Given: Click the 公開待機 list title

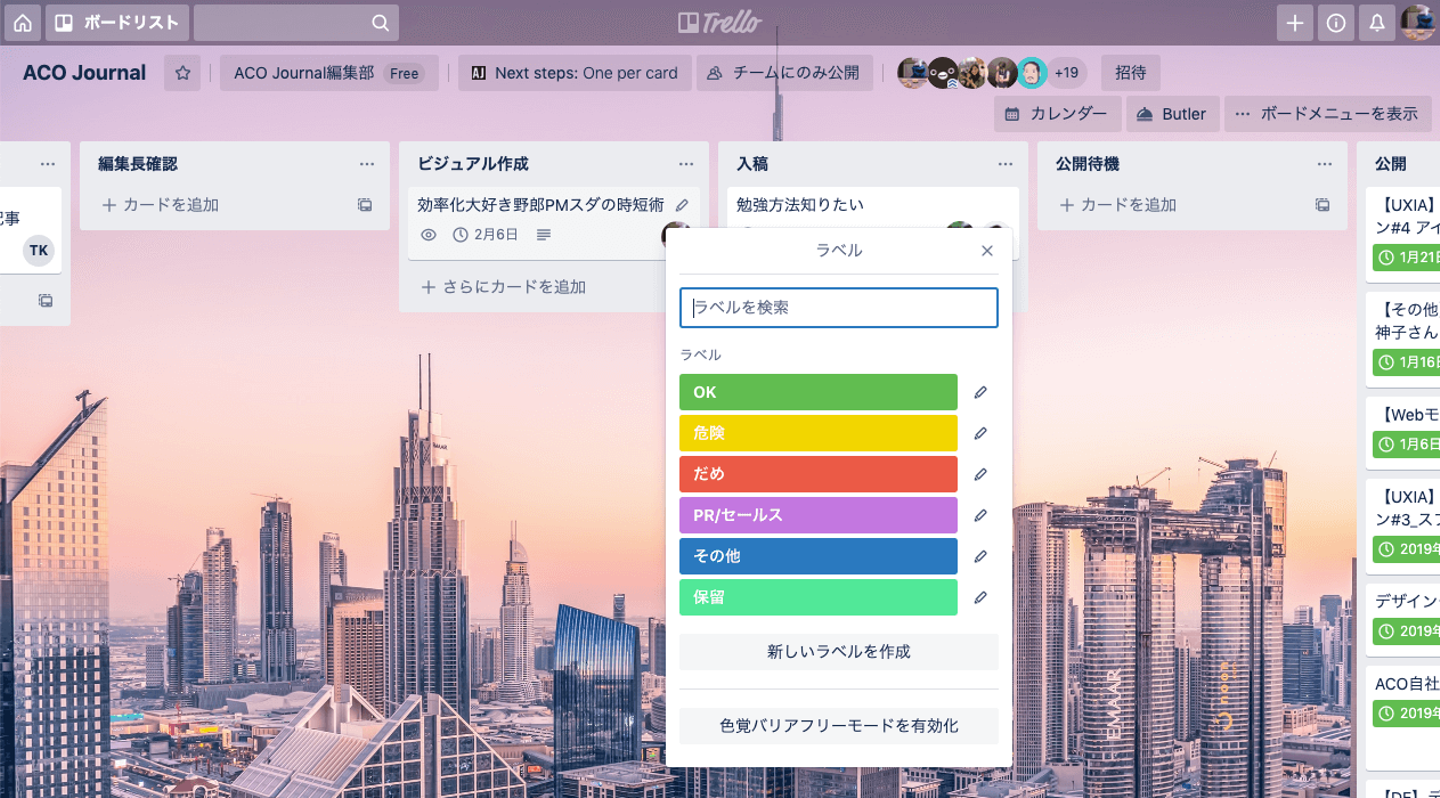Looking at the screenshot, I should click(x=1087, y=164).
